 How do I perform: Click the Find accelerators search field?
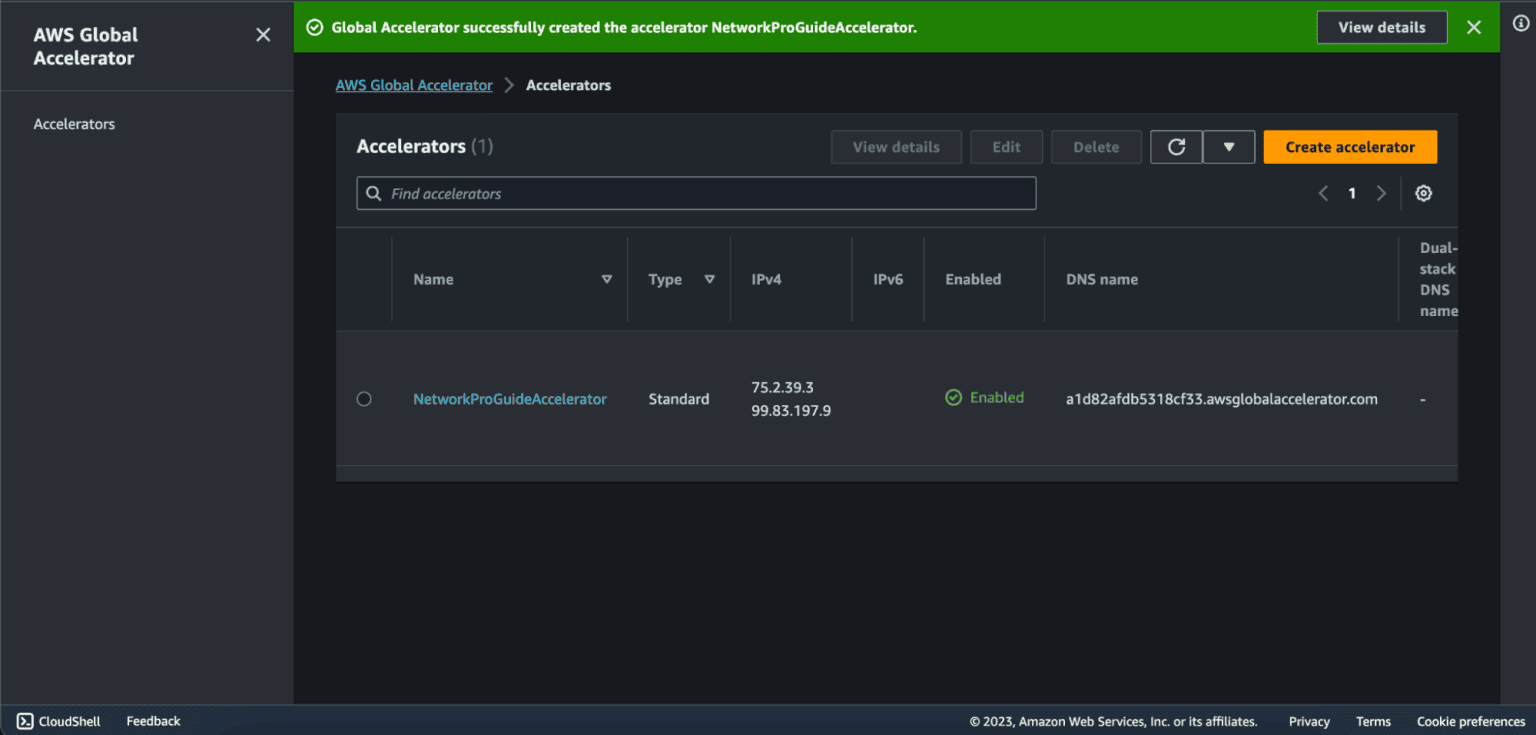[x=696, y=193]
